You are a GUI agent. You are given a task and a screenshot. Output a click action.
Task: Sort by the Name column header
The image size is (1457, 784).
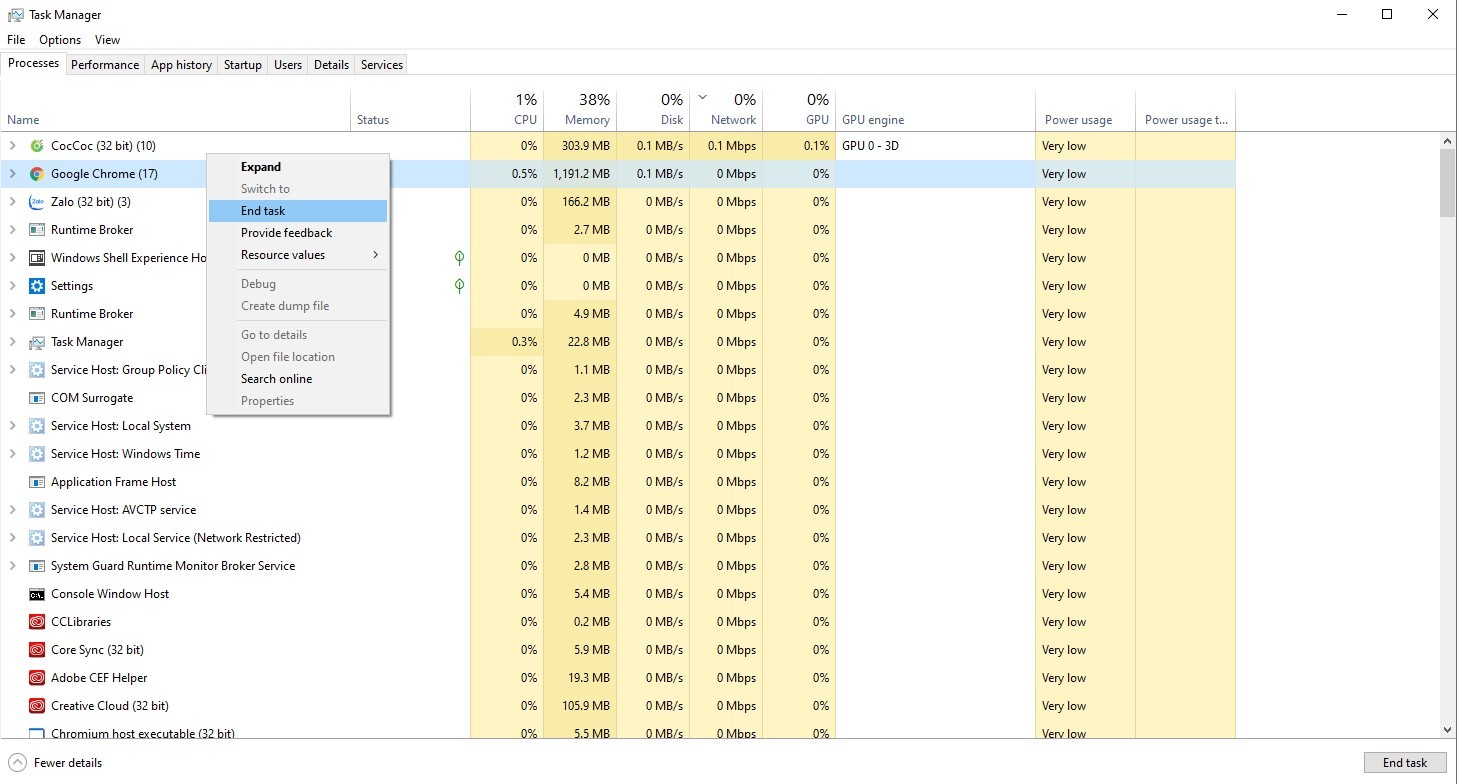pyautogui.click(x=176, y=110)
